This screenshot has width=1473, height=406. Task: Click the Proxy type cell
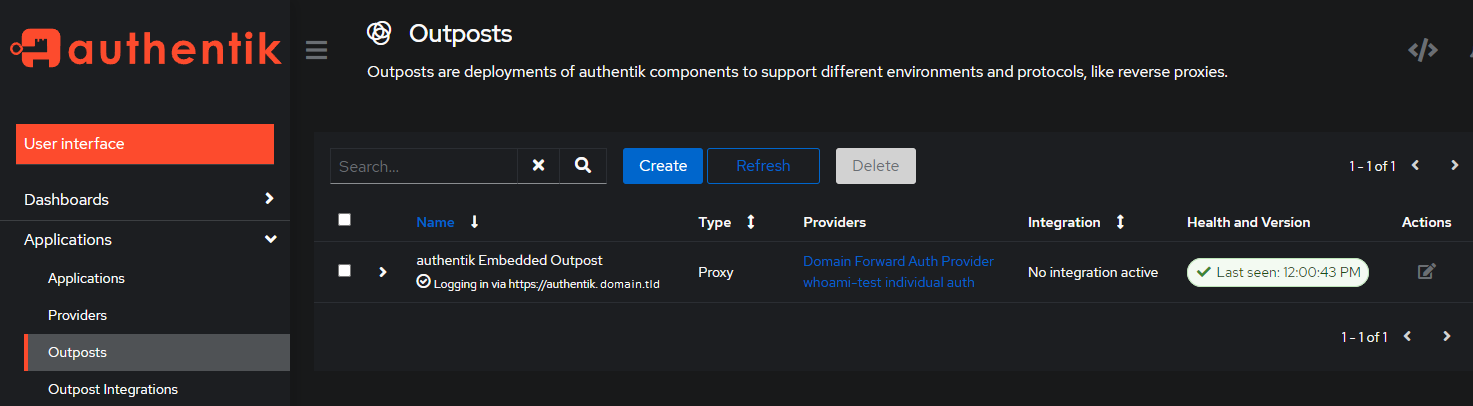point(715,272)
